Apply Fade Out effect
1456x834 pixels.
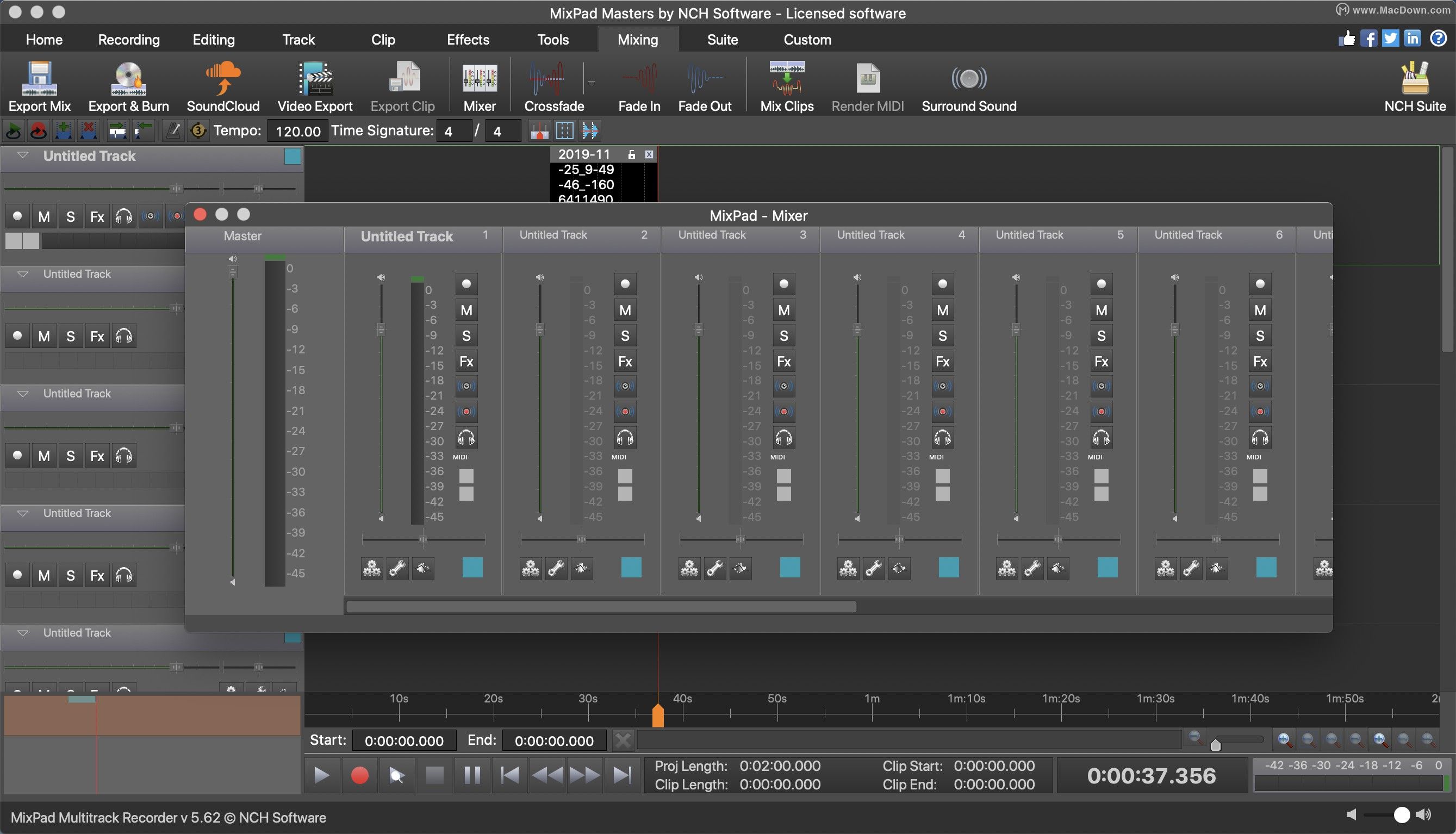[705, 86]
